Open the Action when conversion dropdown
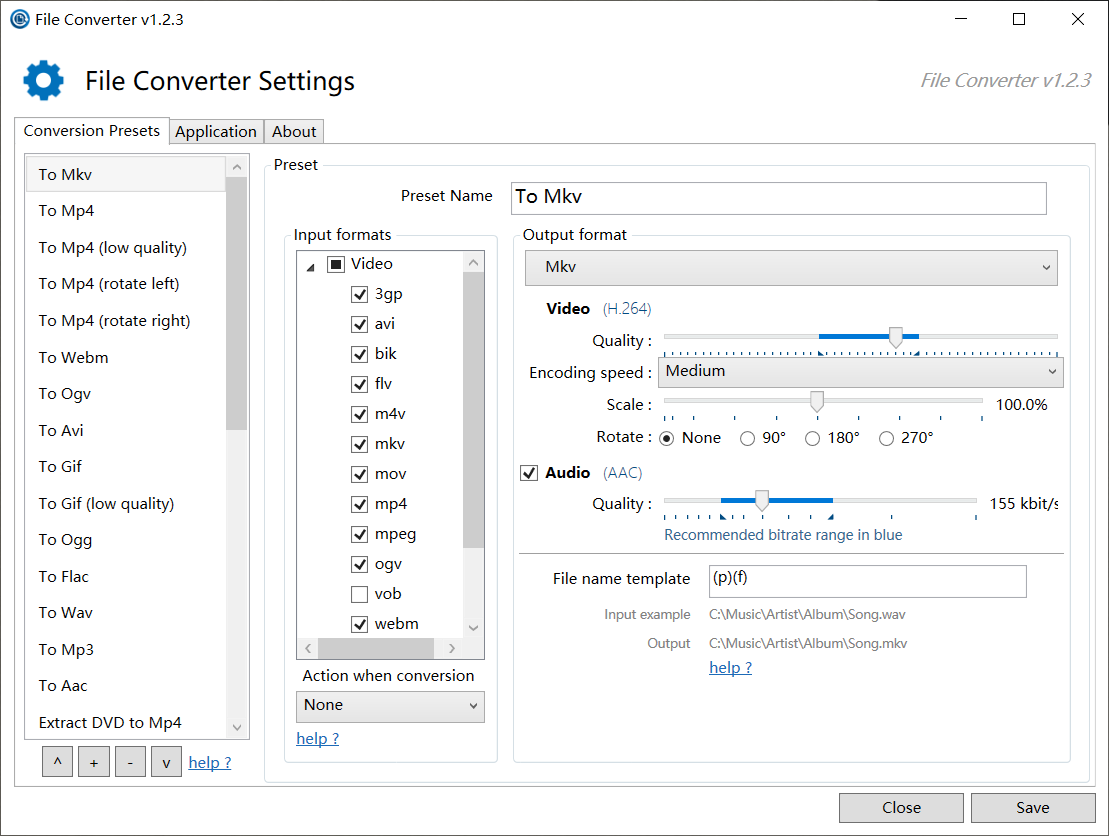This screenshot has height=836, width=1109. tap(389, 706)
